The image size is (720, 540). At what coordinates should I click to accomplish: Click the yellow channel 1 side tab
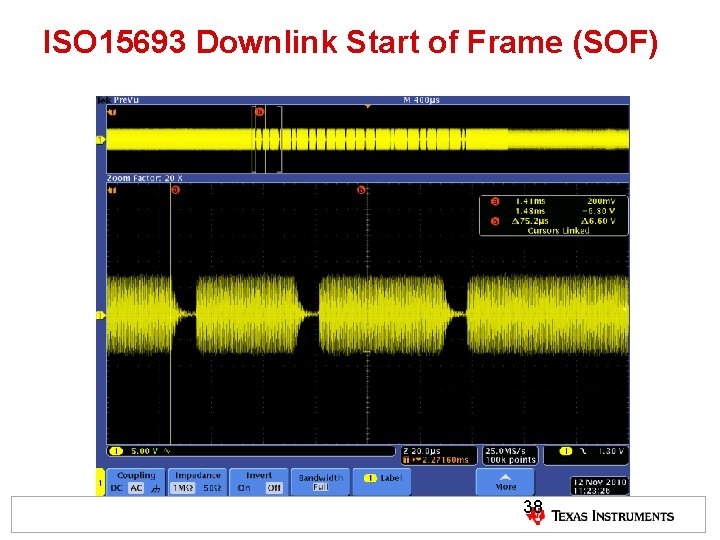click(100, 482)
